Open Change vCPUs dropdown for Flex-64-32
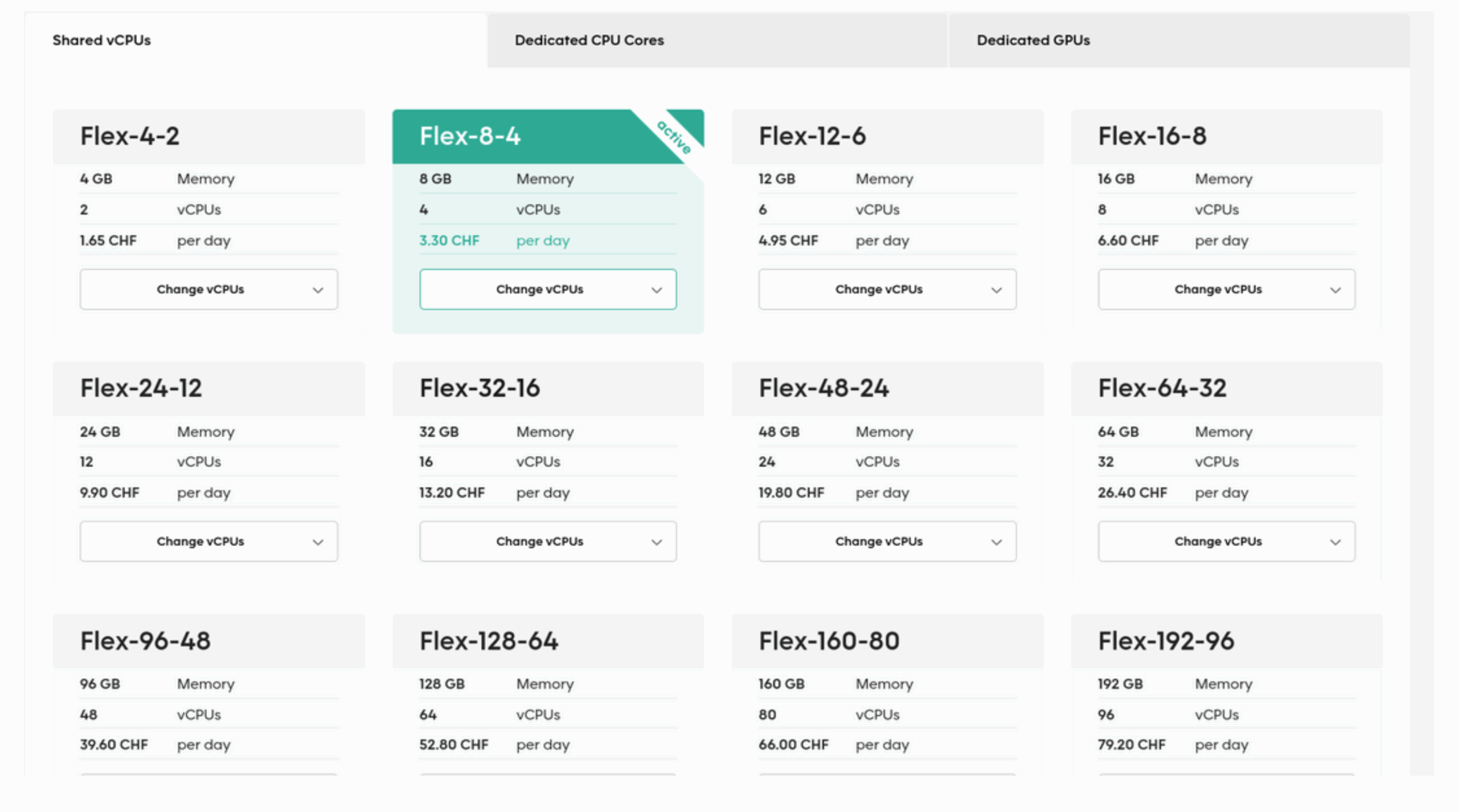Image resolution: width=1458 pixels, height=812 pixels. pyautogui.click(x=1227, y=542)
